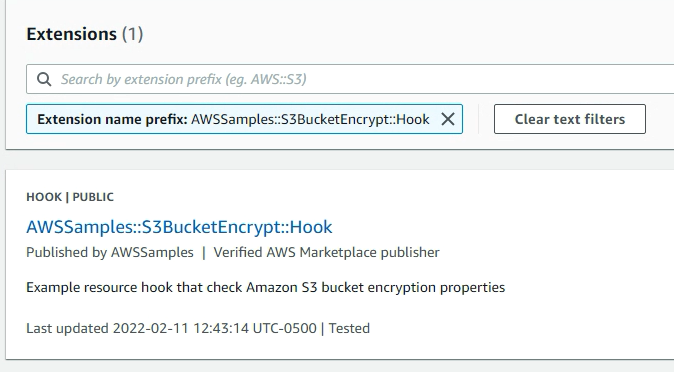The height and width of the screenshot is (372, 674).
Task: Click Published by AWSSamples text
Action: (110, 252)
